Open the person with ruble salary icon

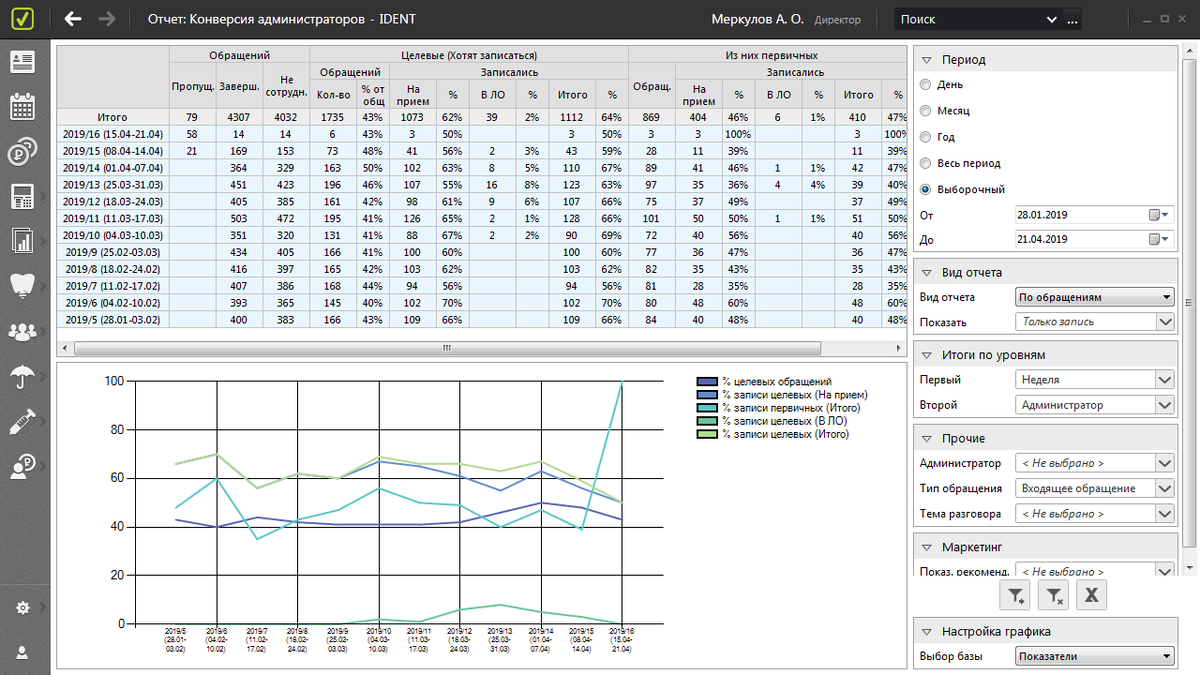tap(21, 466)
